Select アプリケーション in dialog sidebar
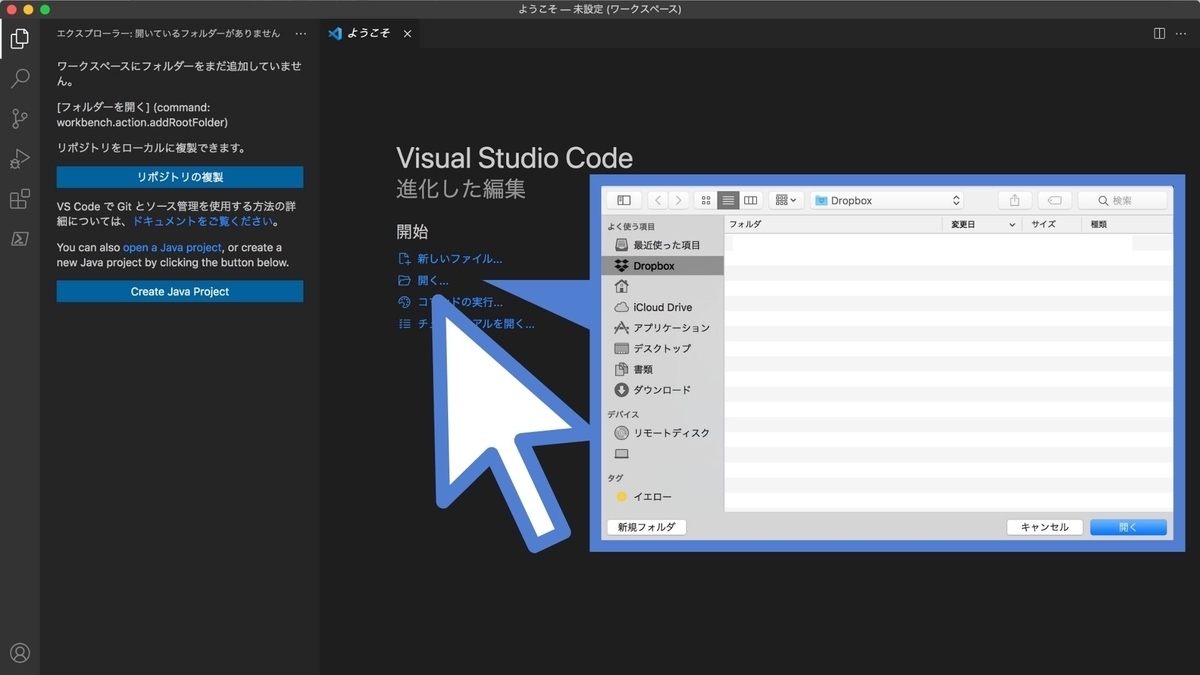This screenshot has height=675, width=1200. pyautogui.click(x=662, y=328)
